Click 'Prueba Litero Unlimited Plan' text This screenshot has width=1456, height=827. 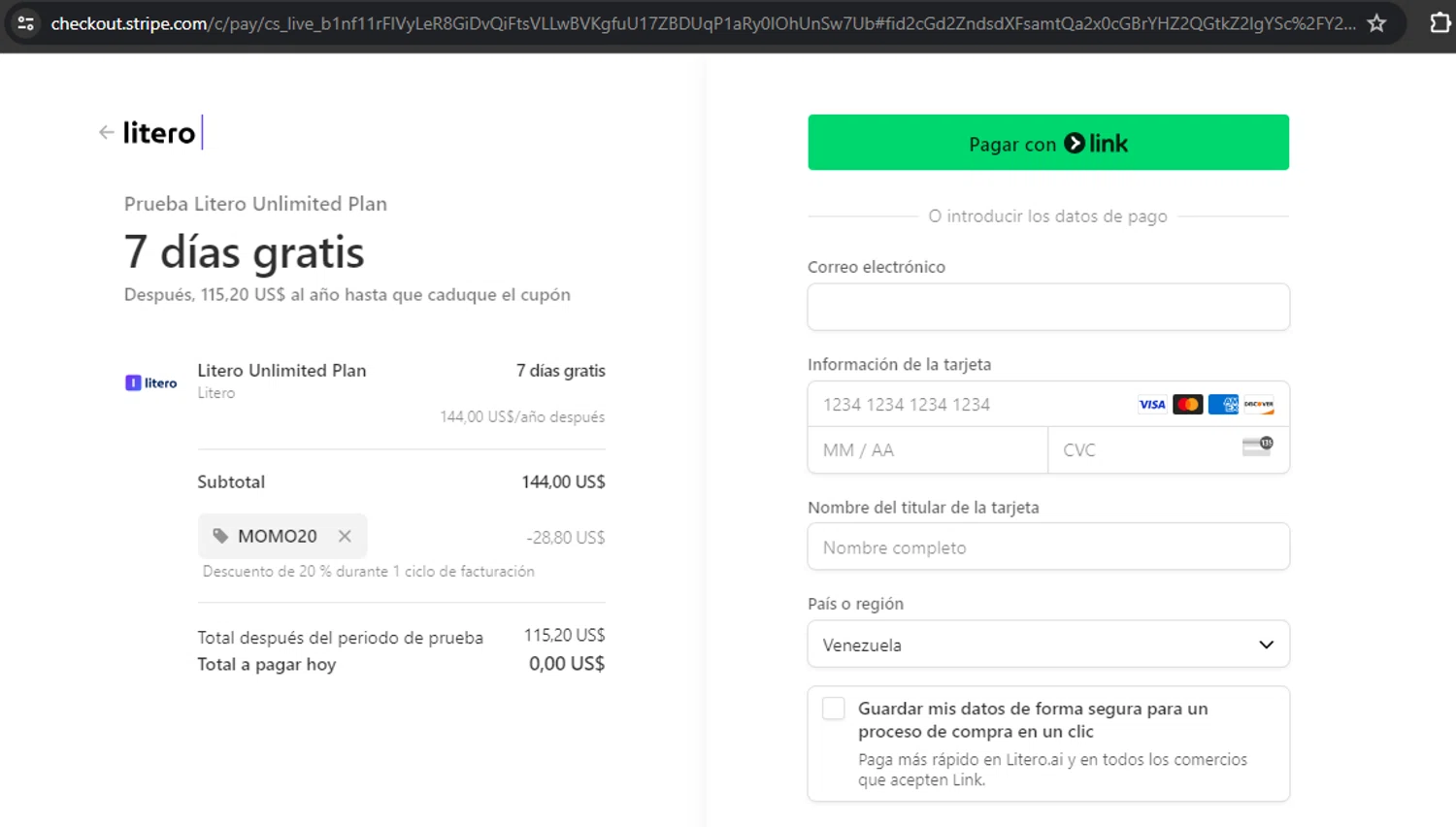(255, 204)
